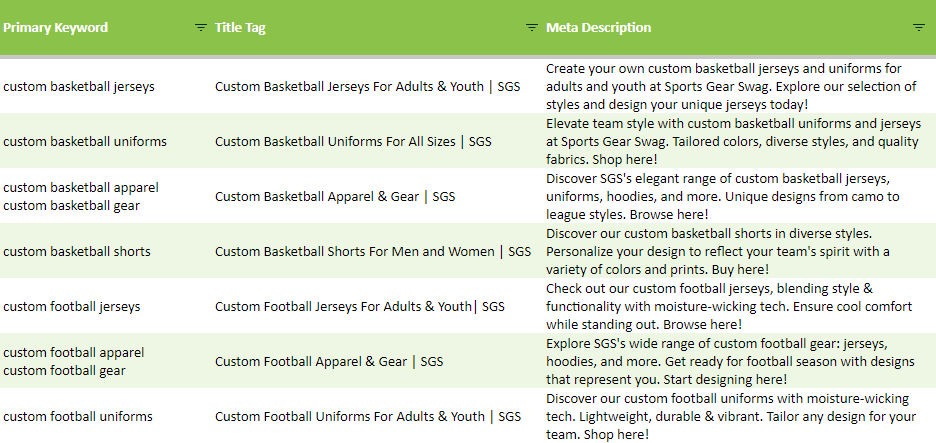Open the Meta Description column filter icon

pos(919,27)
